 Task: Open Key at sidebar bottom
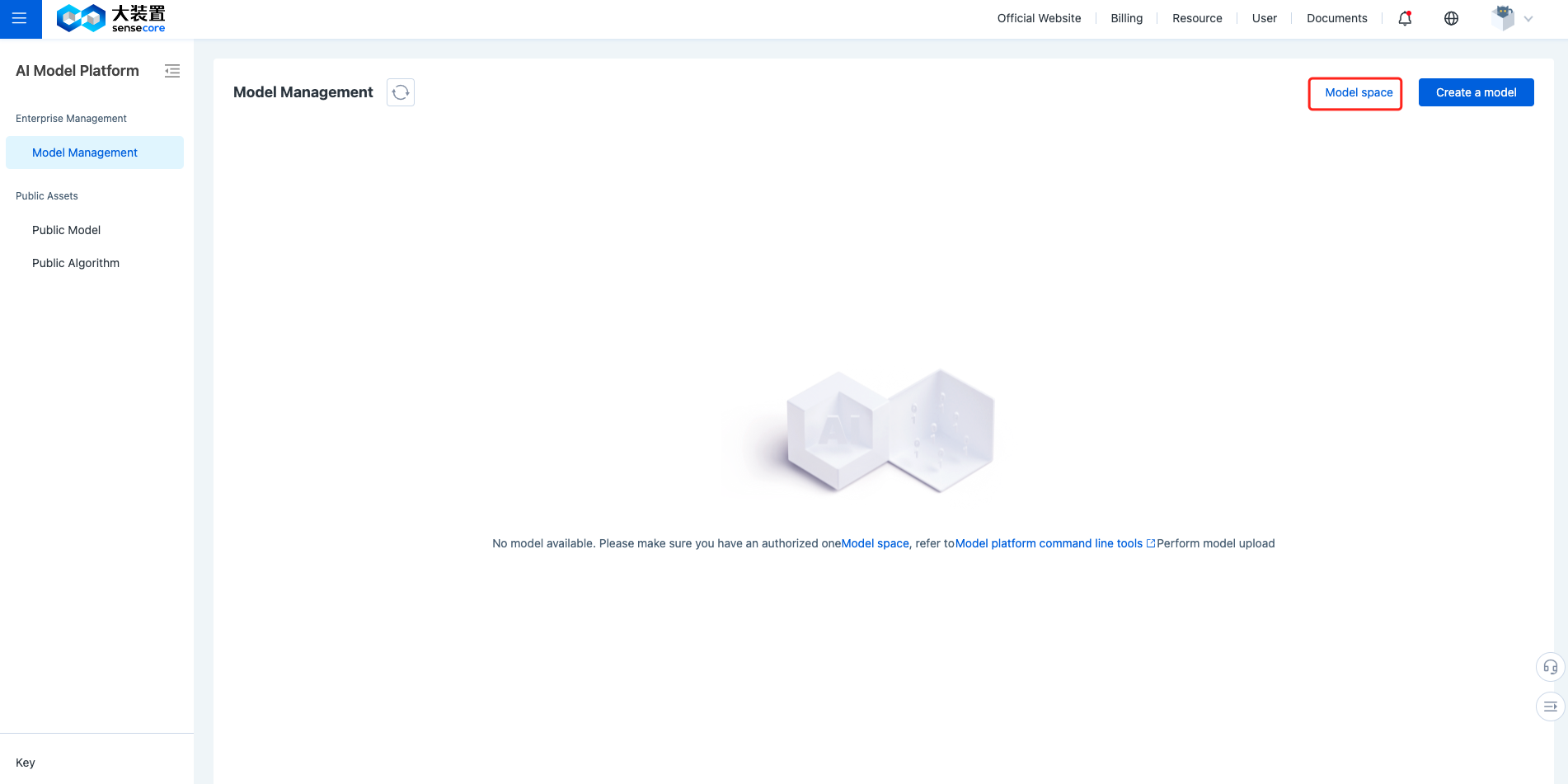click(26, 763)
